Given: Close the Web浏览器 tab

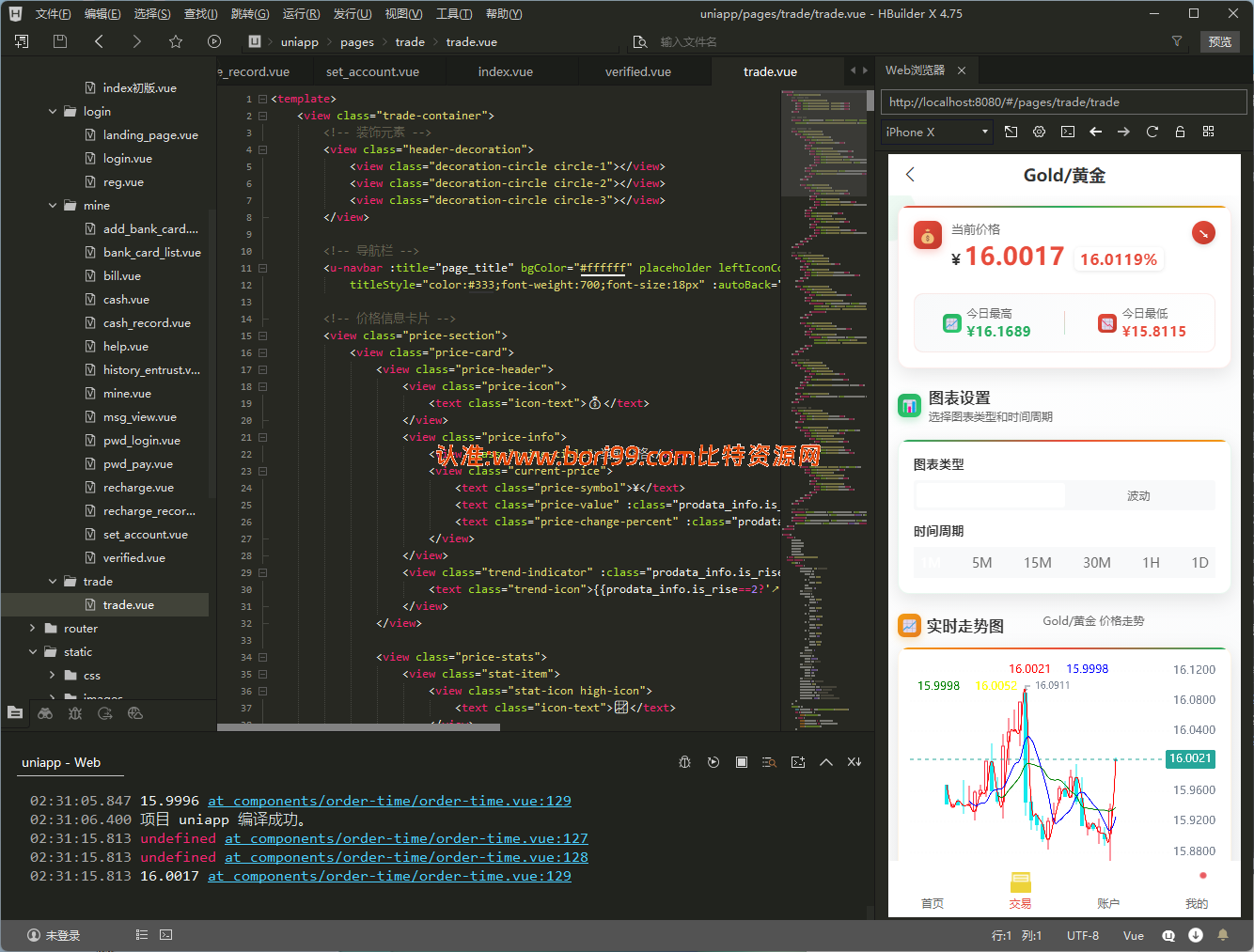Looking at the screenshot, I should [962, 70].
